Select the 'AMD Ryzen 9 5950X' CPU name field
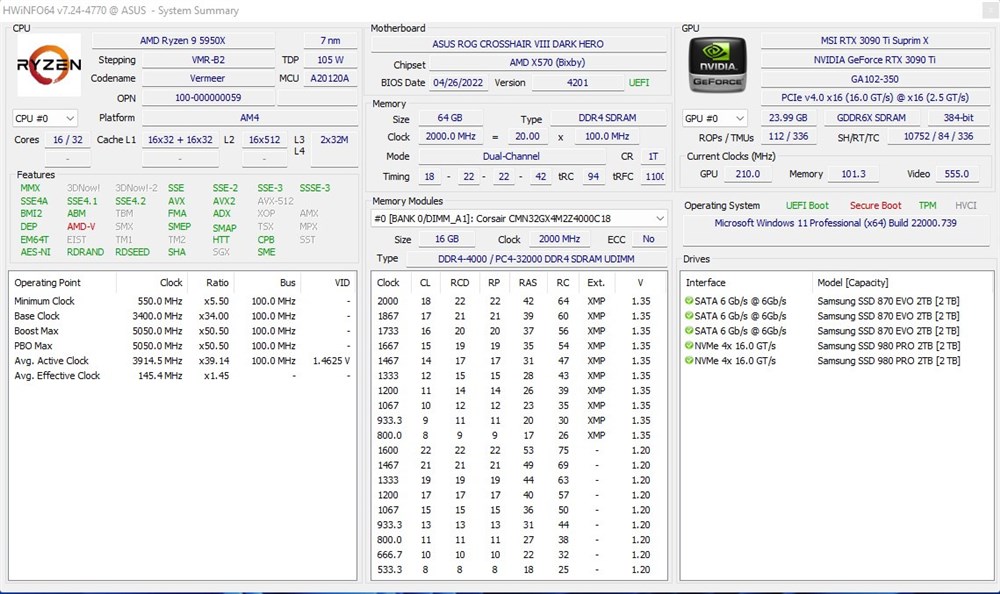The width and height of the screenshot is (1000, 594). 183,40
